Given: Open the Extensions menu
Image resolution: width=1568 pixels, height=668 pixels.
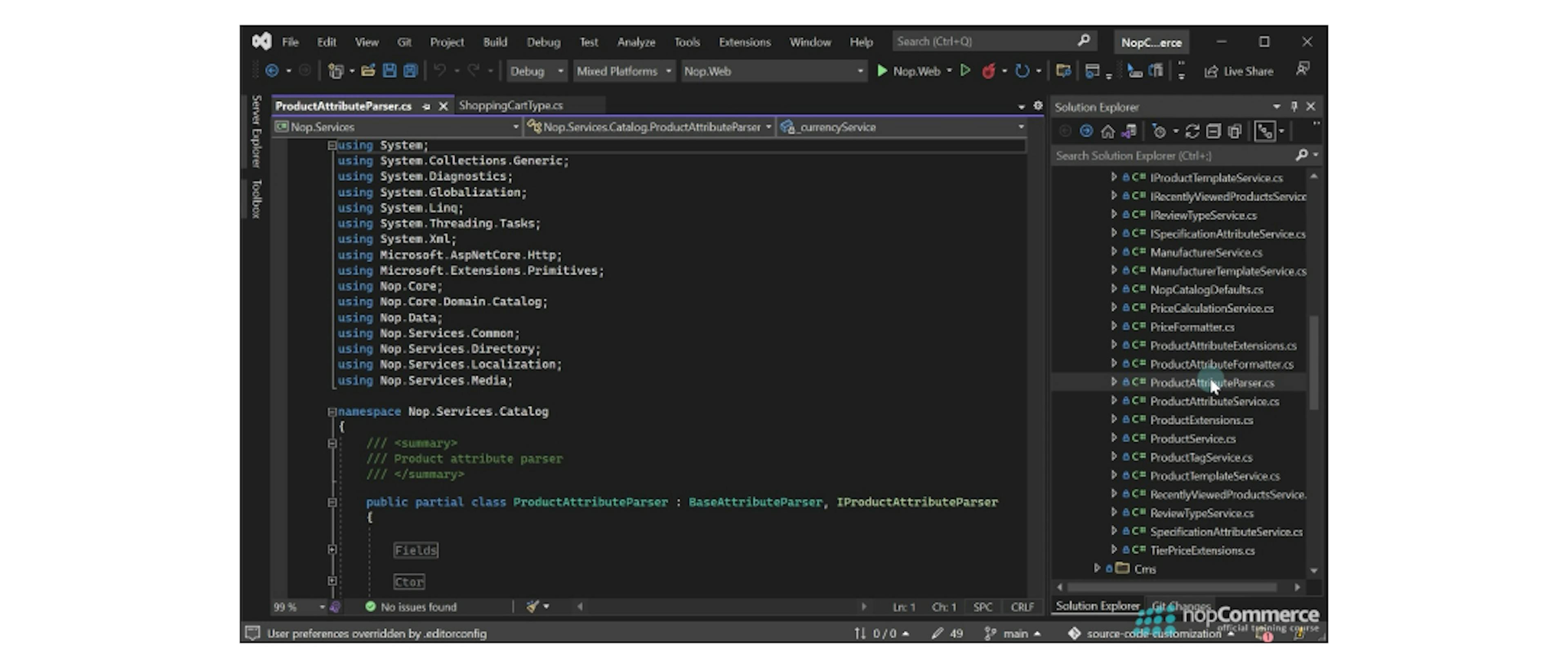Looking at the screenshot, I should point(744,42).
